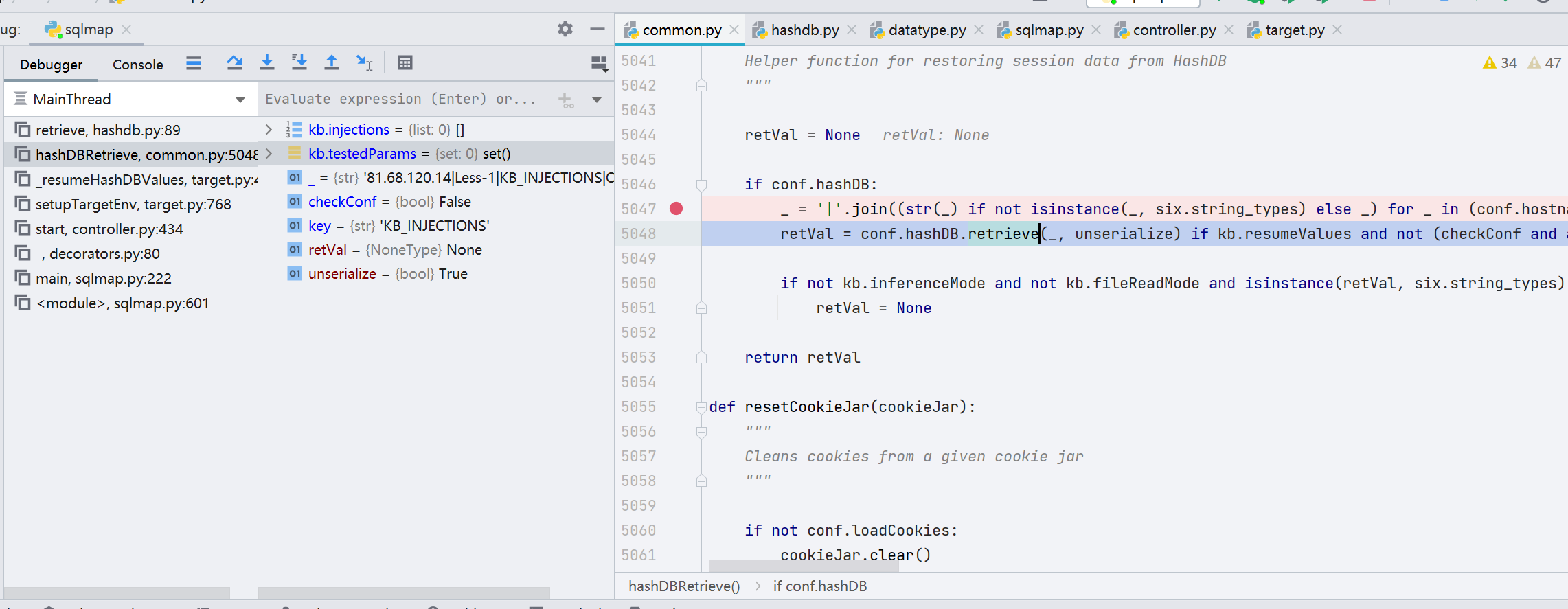Select frame setupTargetEnv, target.py:768
The height and width of the screenshot is (609, 1568).
coord(130,204)
